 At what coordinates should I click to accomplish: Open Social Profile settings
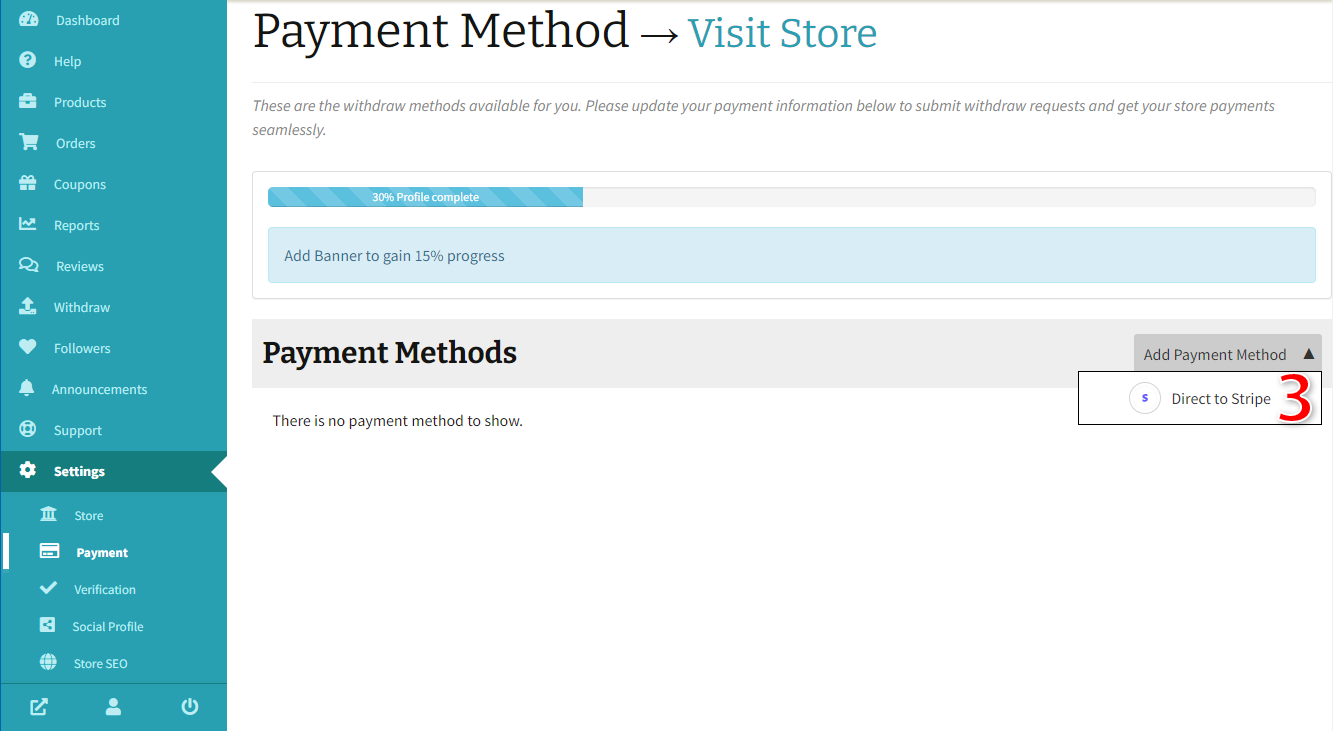[x=107, y=627]
